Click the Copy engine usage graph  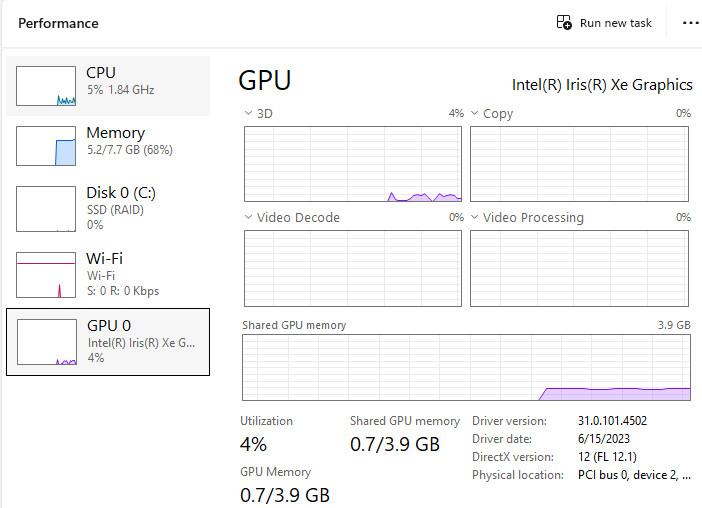point(579,164)
